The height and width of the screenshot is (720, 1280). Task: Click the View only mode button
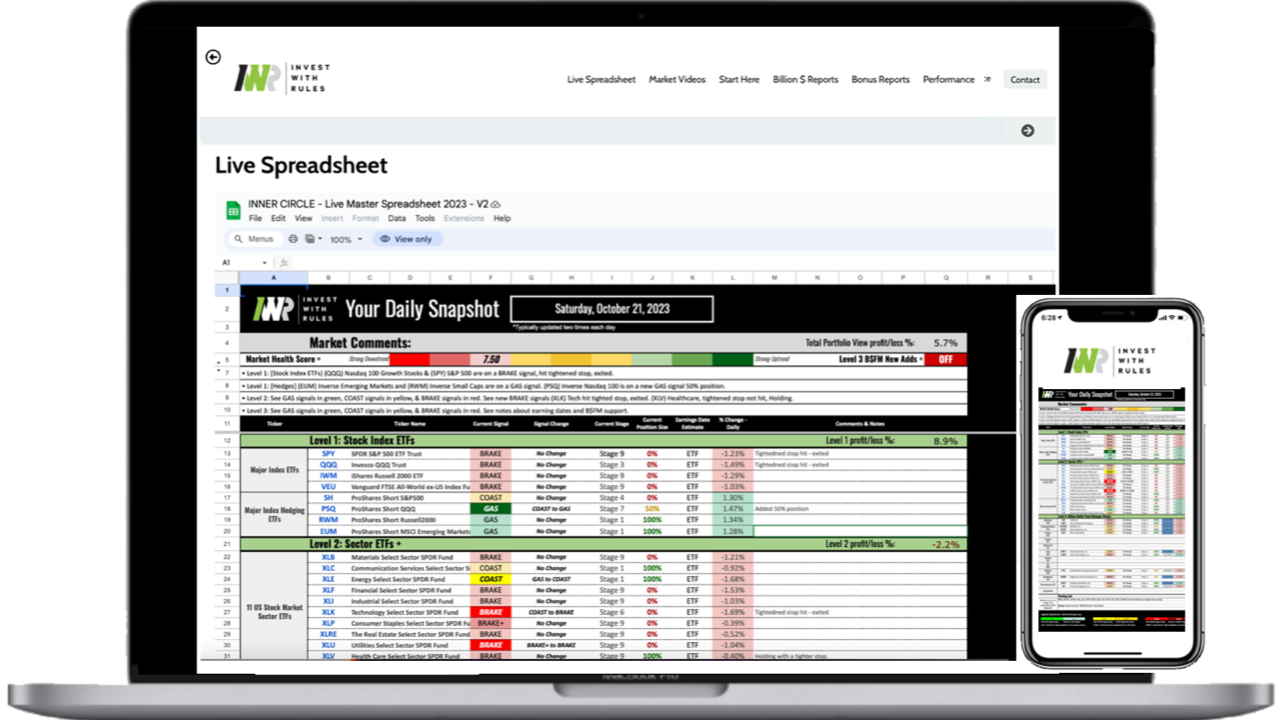click(407, 239)
